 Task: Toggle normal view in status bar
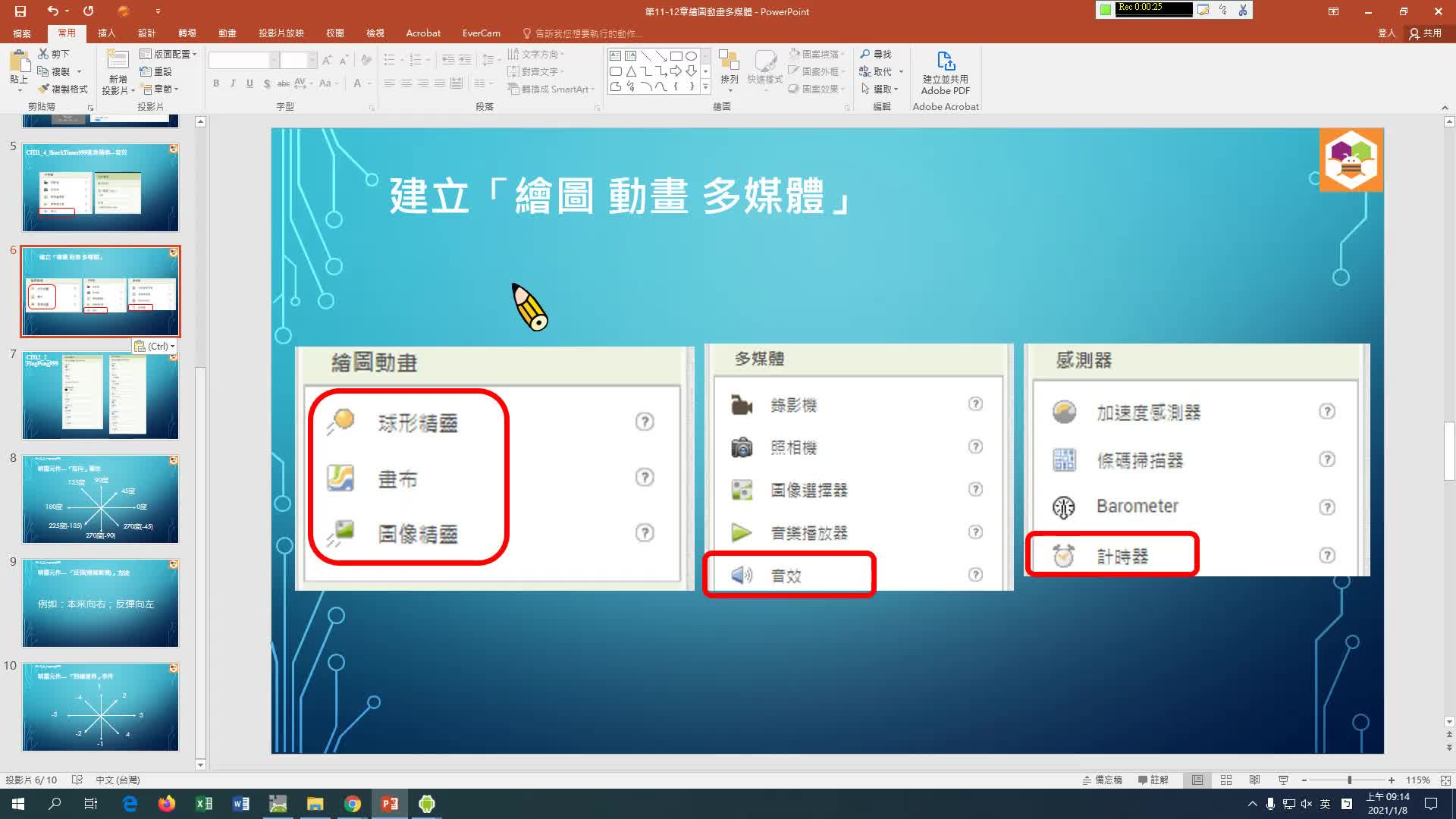1197,780
